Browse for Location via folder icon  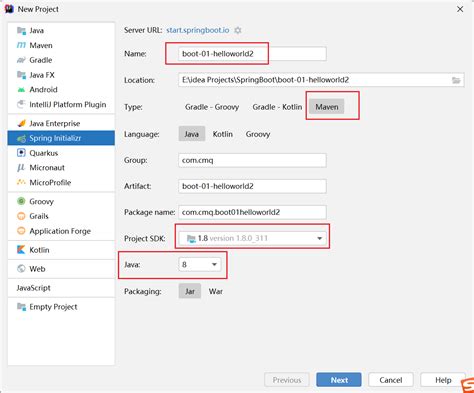click(x=456, y=80)
